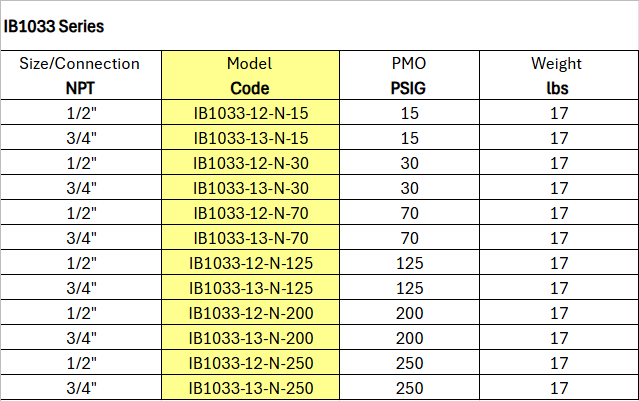This screenshot has width=639, height=401.
Task: Select model code IB1033-12-N-250
Action: (250, 363)
